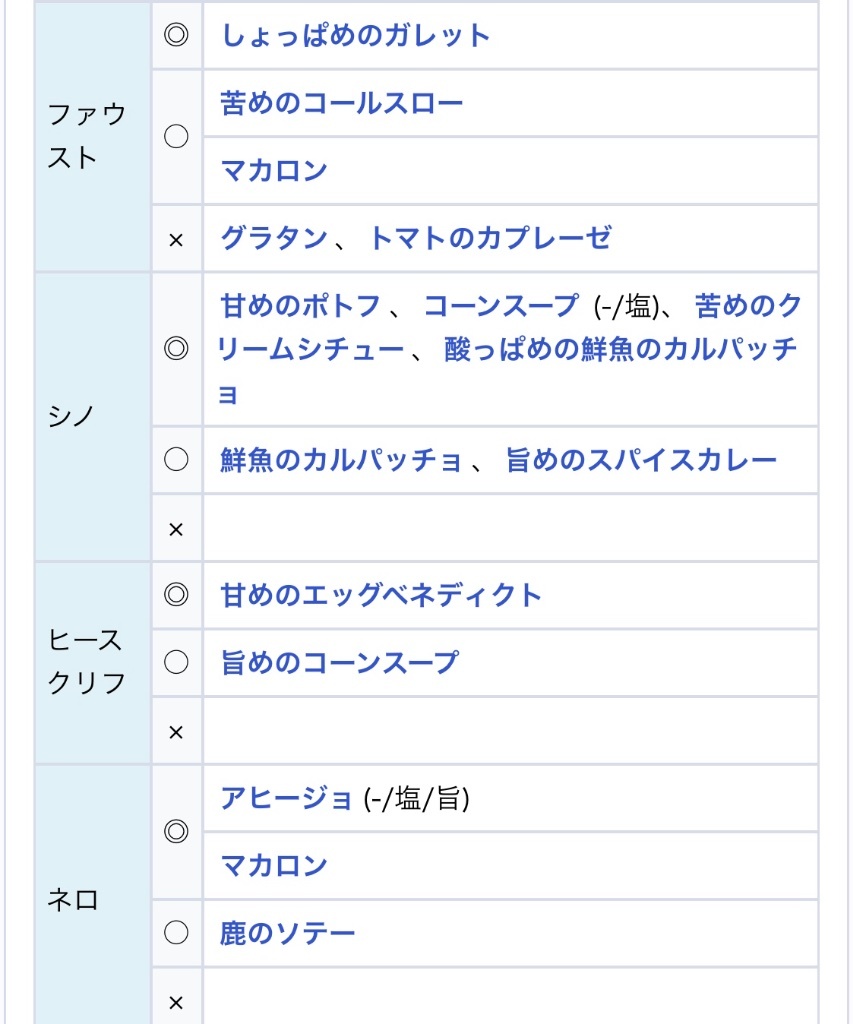
Task: Open the トマトのカプレーゼ link
Action: click(x=490, y=238)
